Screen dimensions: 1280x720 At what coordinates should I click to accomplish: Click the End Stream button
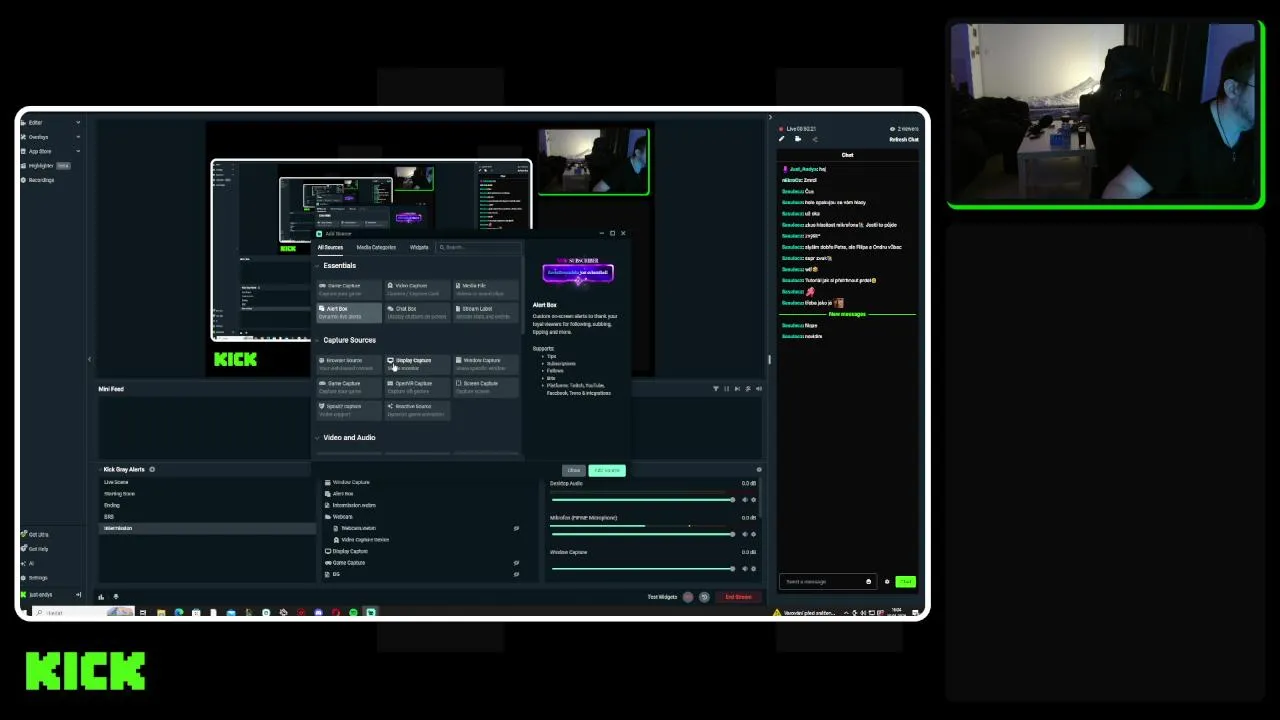click(x=738, y=597)
